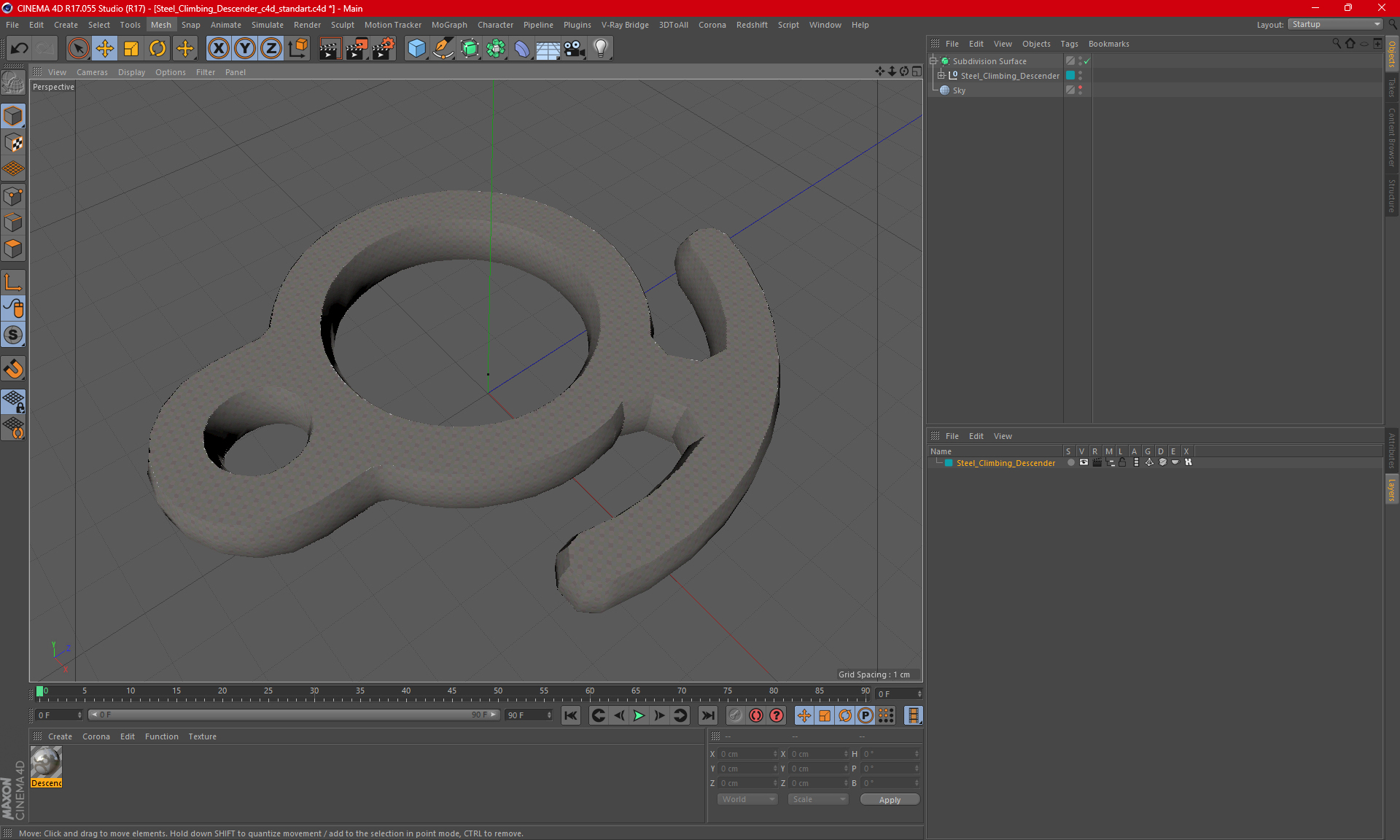The width and height of the screenshot is (1400, 840).
Task: Open material manager Create menu
Action: [x=60, y=736]
